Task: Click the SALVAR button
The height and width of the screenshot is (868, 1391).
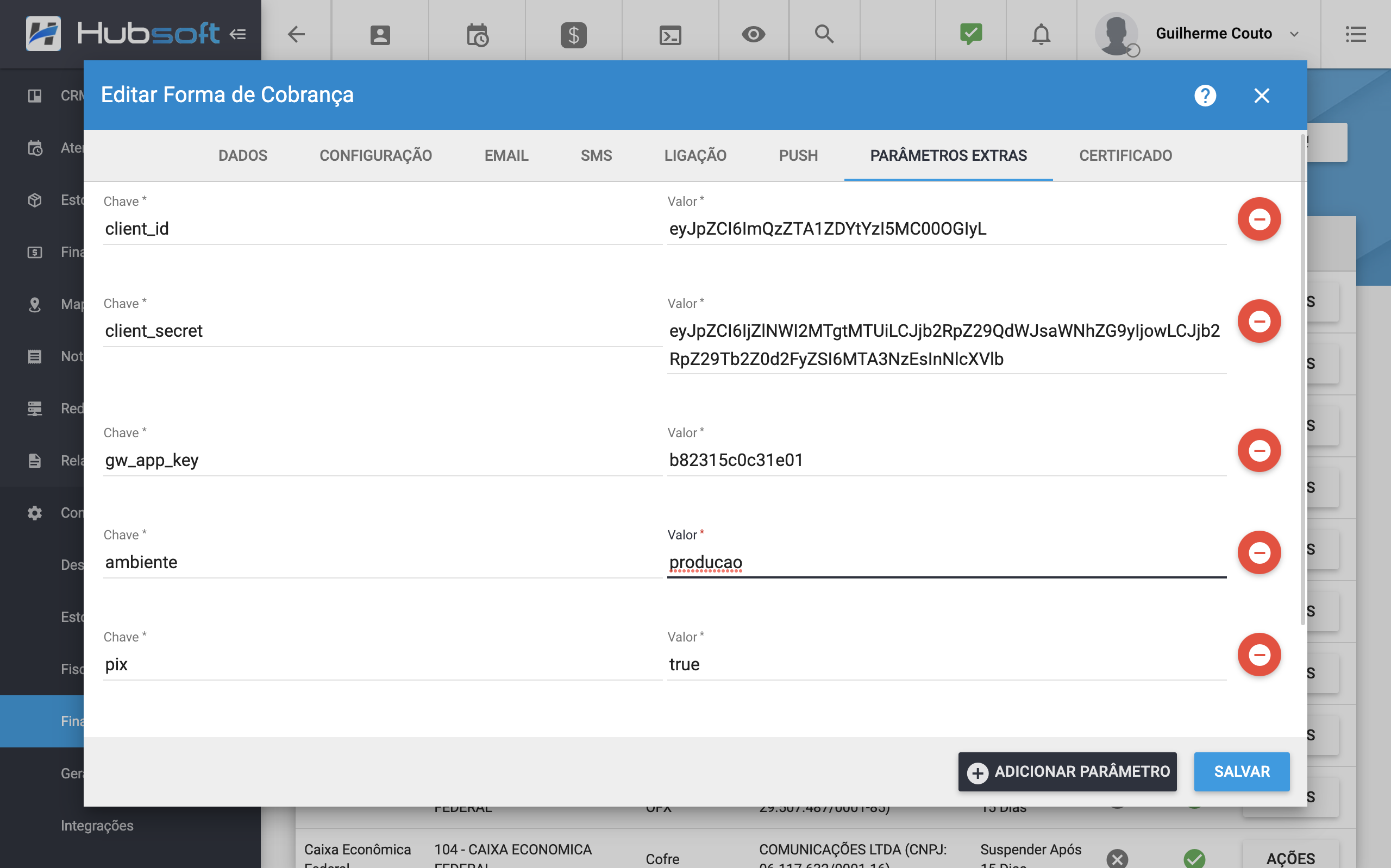Action: pyautogui.click(x=1241, y=771)
